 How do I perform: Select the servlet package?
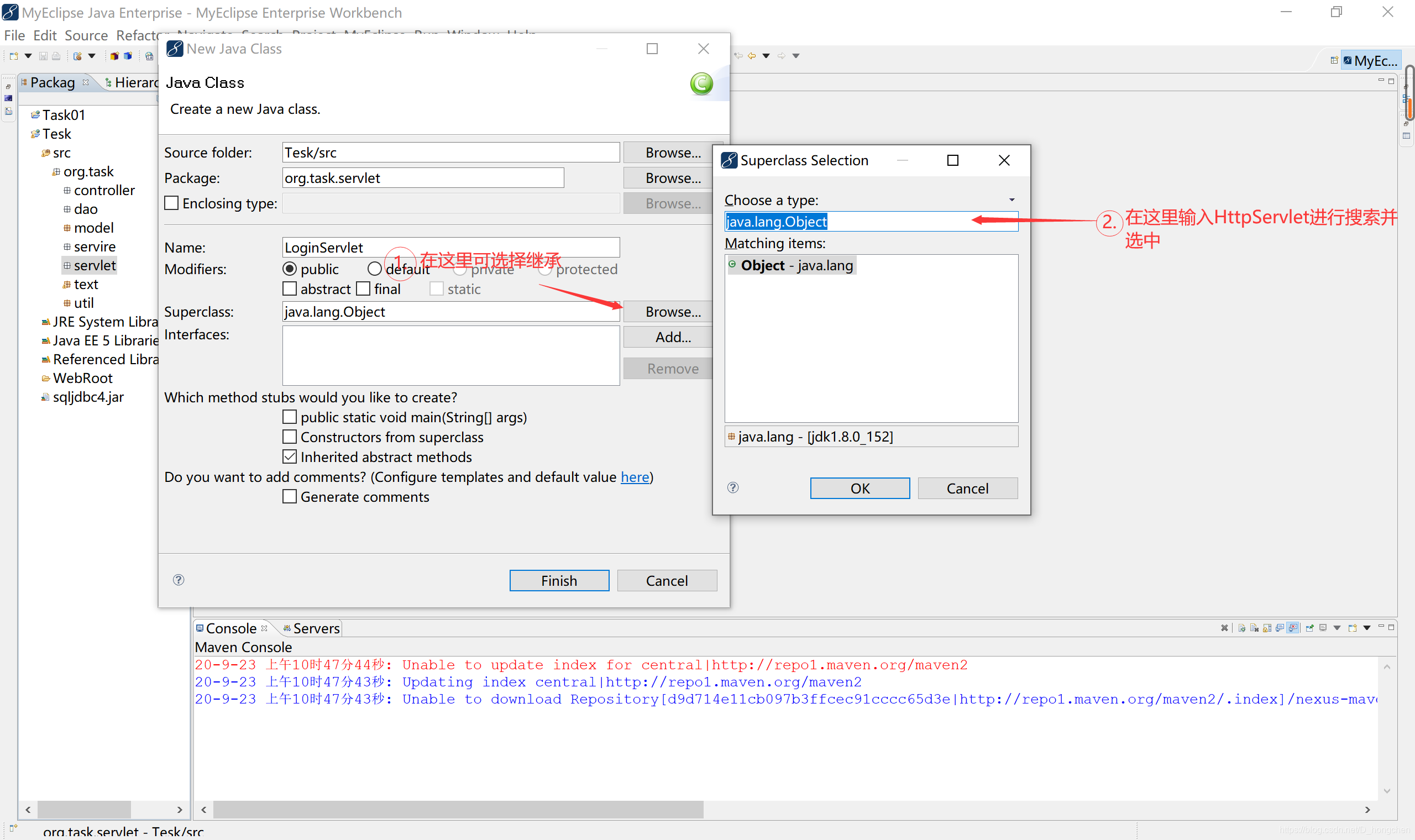[x=90, y=265]
